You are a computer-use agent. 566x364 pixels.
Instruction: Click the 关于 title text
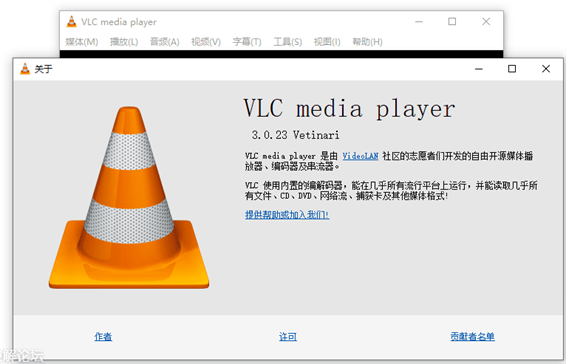tap(43, 69)
